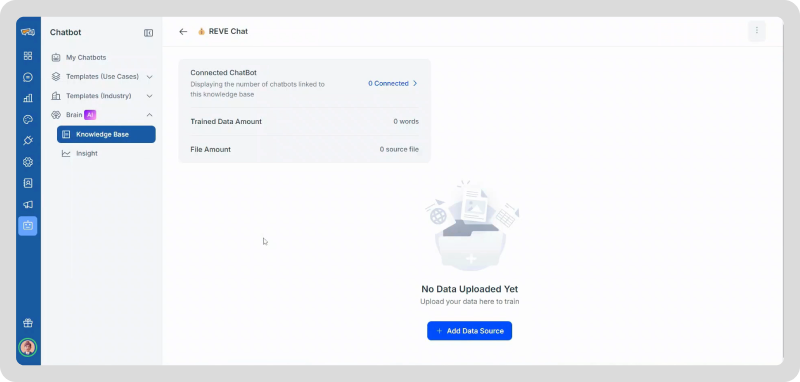Collapse the Chatbot sidebar panel
The image size is (800, 382).
coord(148,33)
